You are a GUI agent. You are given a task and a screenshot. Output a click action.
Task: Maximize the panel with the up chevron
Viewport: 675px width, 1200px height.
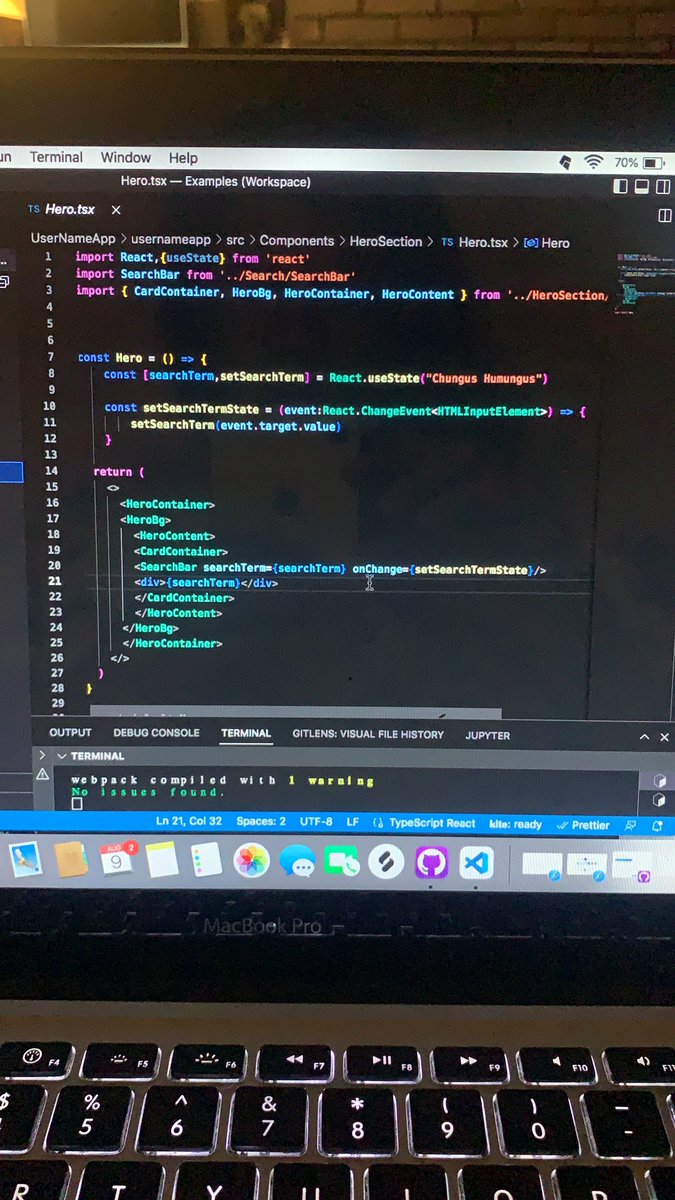645,737
